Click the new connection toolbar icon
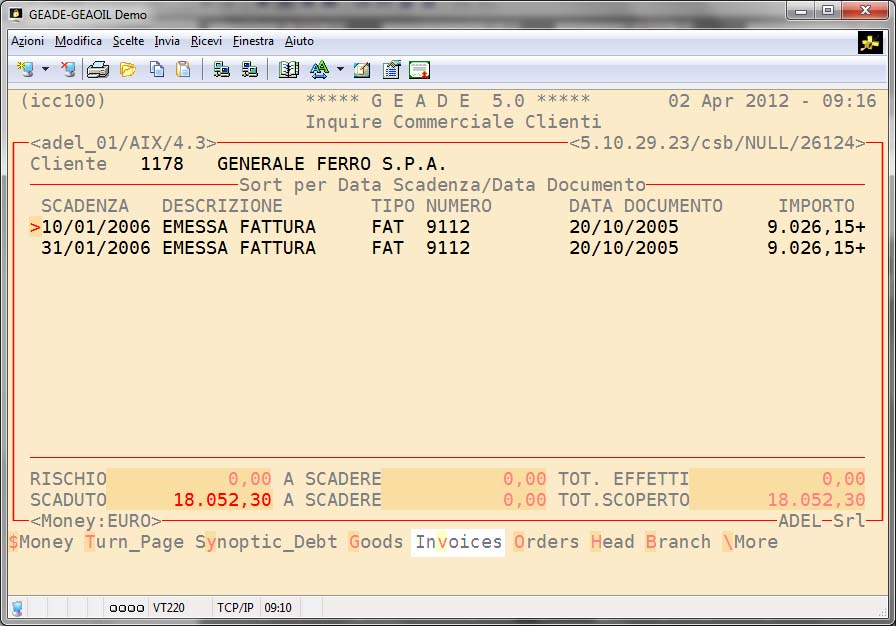 pos(24,70)
